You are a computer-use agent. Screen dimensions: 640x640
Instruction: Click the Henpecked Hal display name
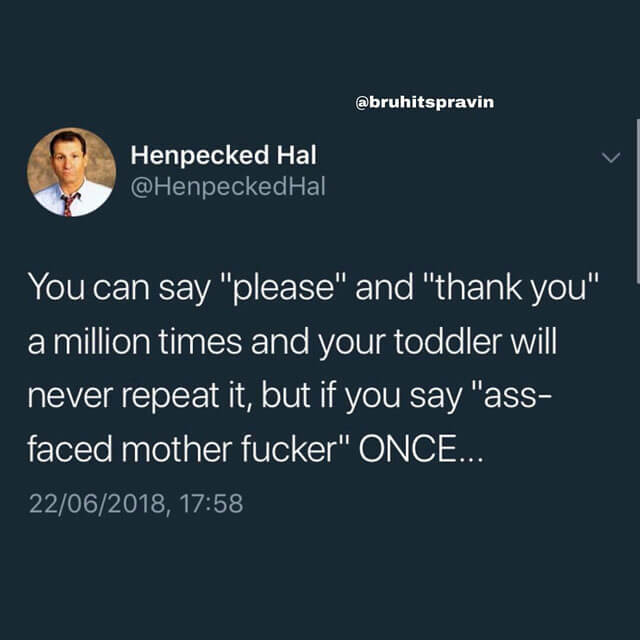pyautogui.click(x=223, y=155)
